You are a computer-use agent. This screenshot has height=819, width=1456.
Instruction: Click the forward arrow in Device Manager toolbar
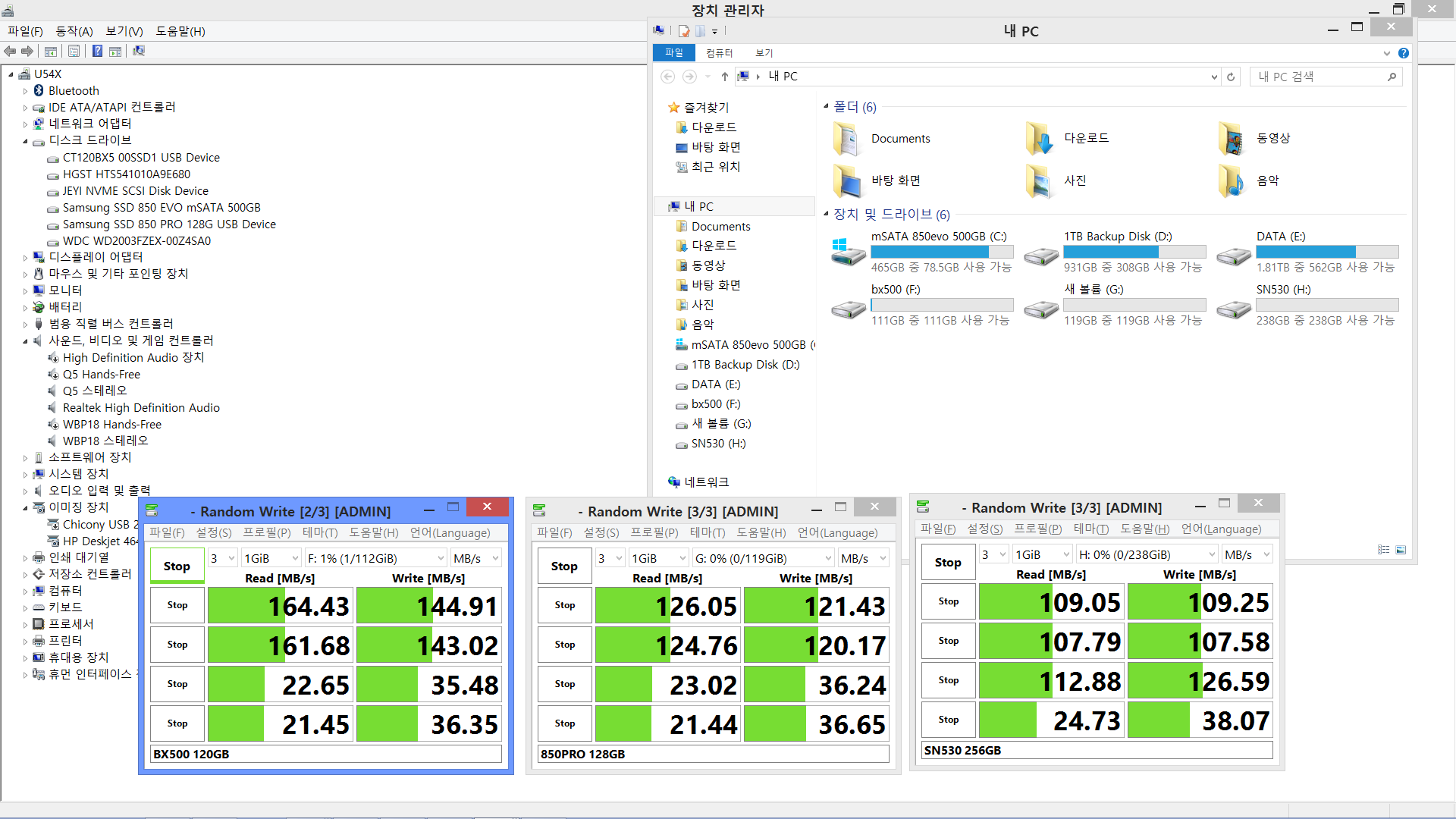pos(27,51)
